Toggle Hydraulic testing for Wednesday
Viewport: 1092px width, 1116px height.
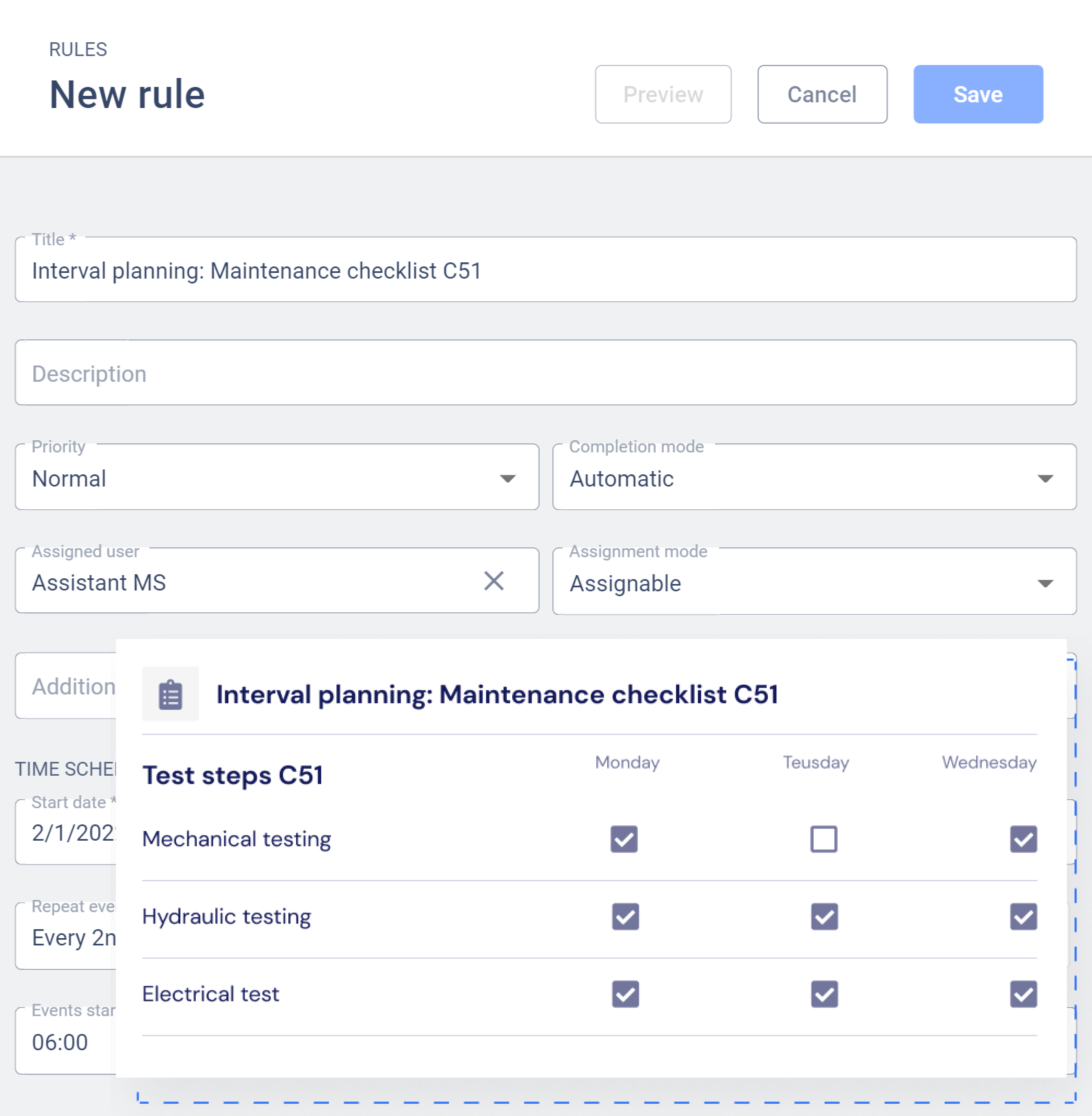1024,918
